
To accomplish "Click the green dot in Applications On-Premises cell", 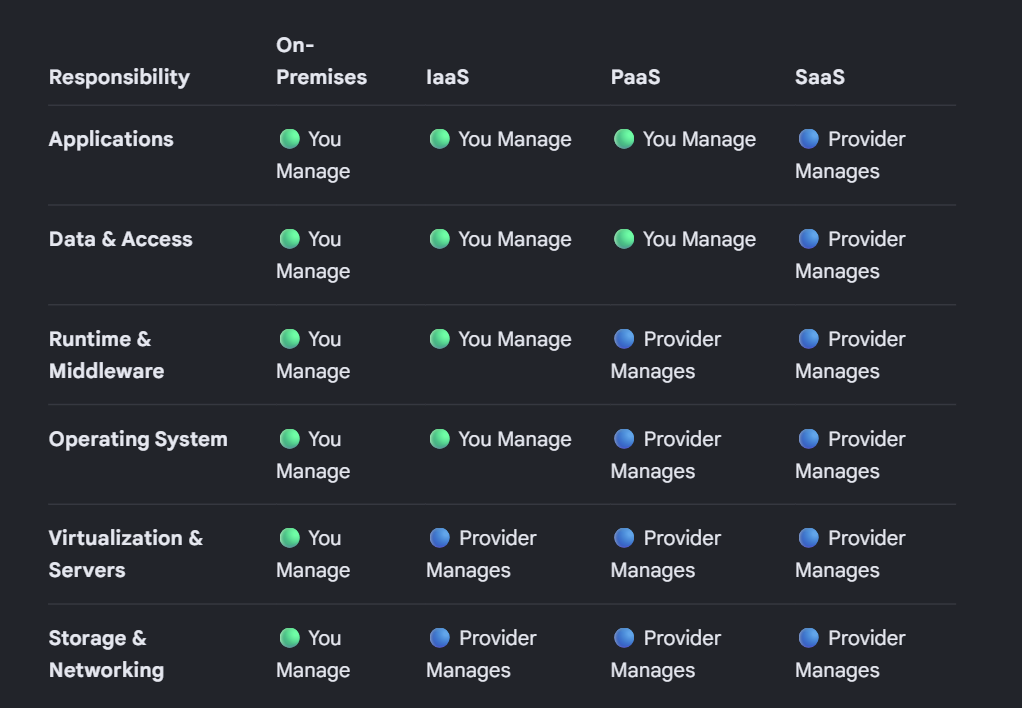I will (x=289, y=139).
